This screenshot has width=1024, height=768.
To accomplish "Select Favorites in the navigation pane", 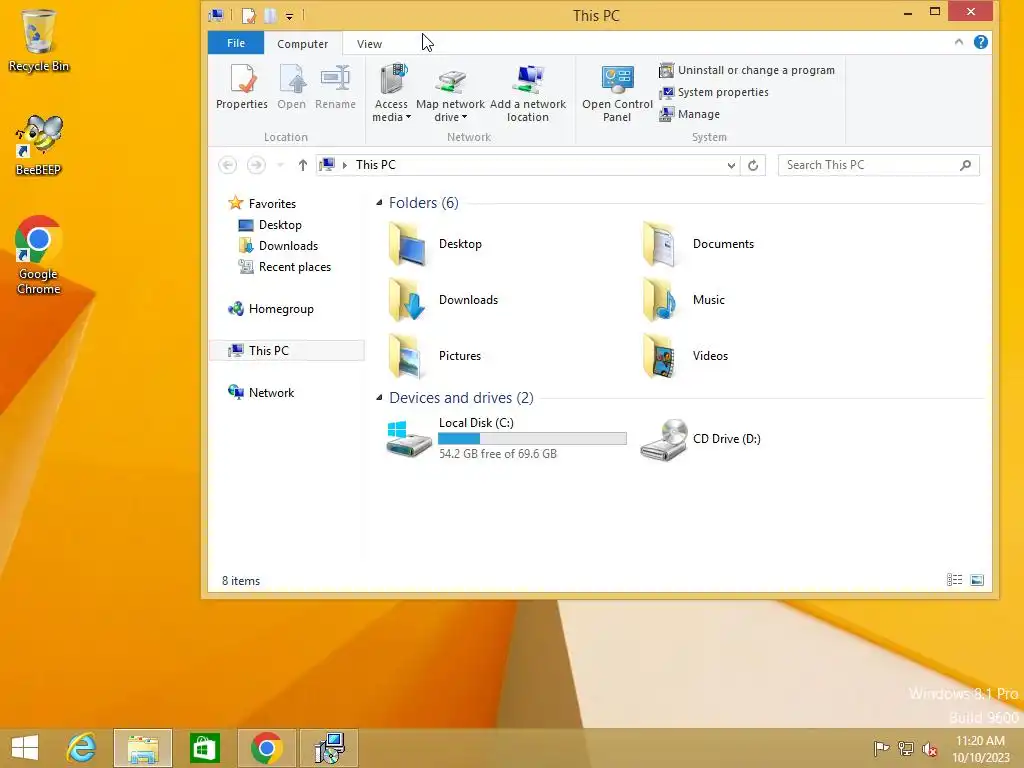I will pos(262,203).
